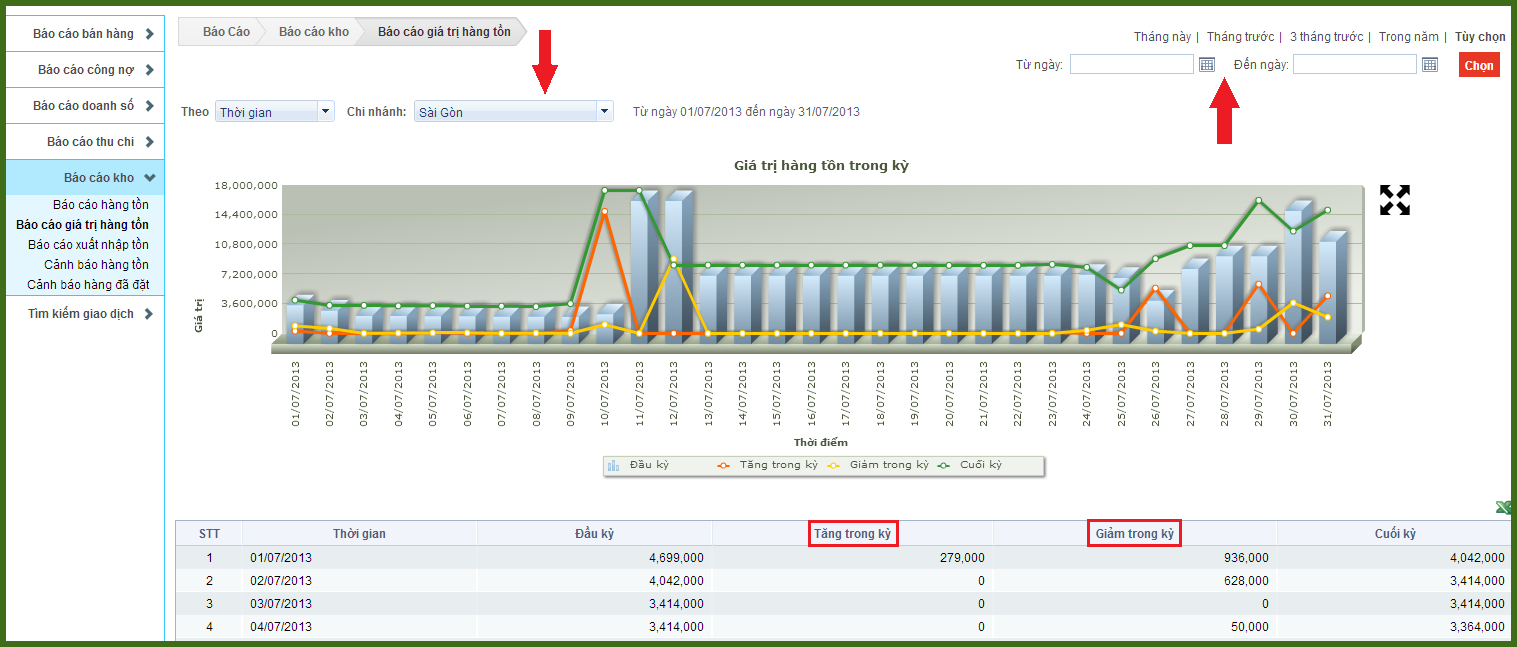Click the 3,364,000 Cuối kỳ value
The width and height of the screenshot is (1517, 647).
[1476, 627]
